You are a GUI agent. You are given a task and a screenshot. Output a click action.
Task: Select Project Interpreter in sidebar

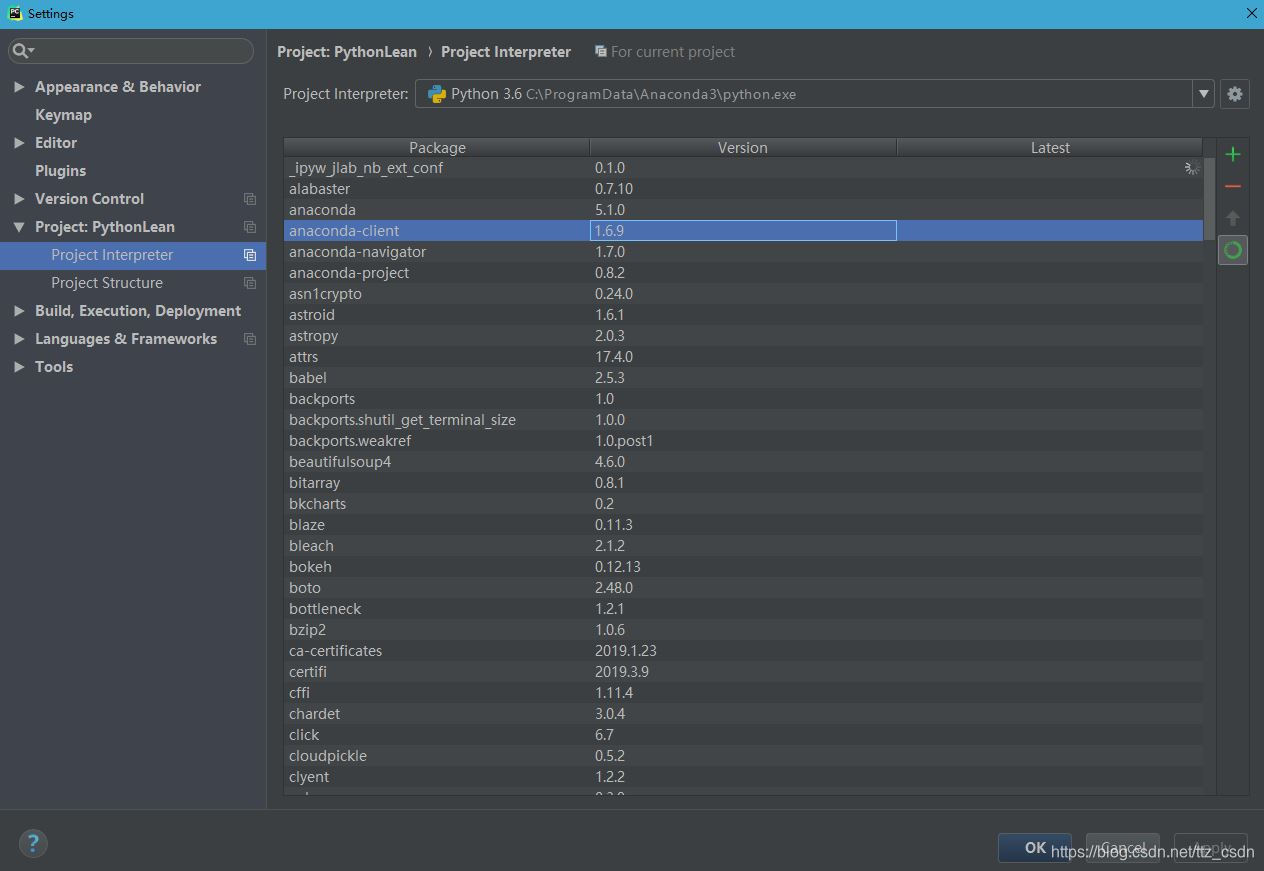133,255
